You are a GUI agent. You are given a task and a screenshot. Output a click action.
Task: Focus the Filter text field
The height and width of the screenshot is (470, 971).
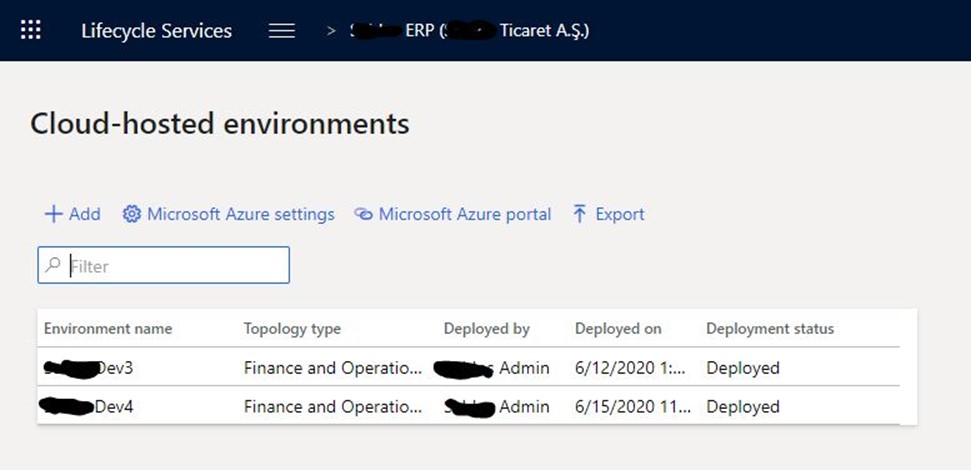click(175, 266)
